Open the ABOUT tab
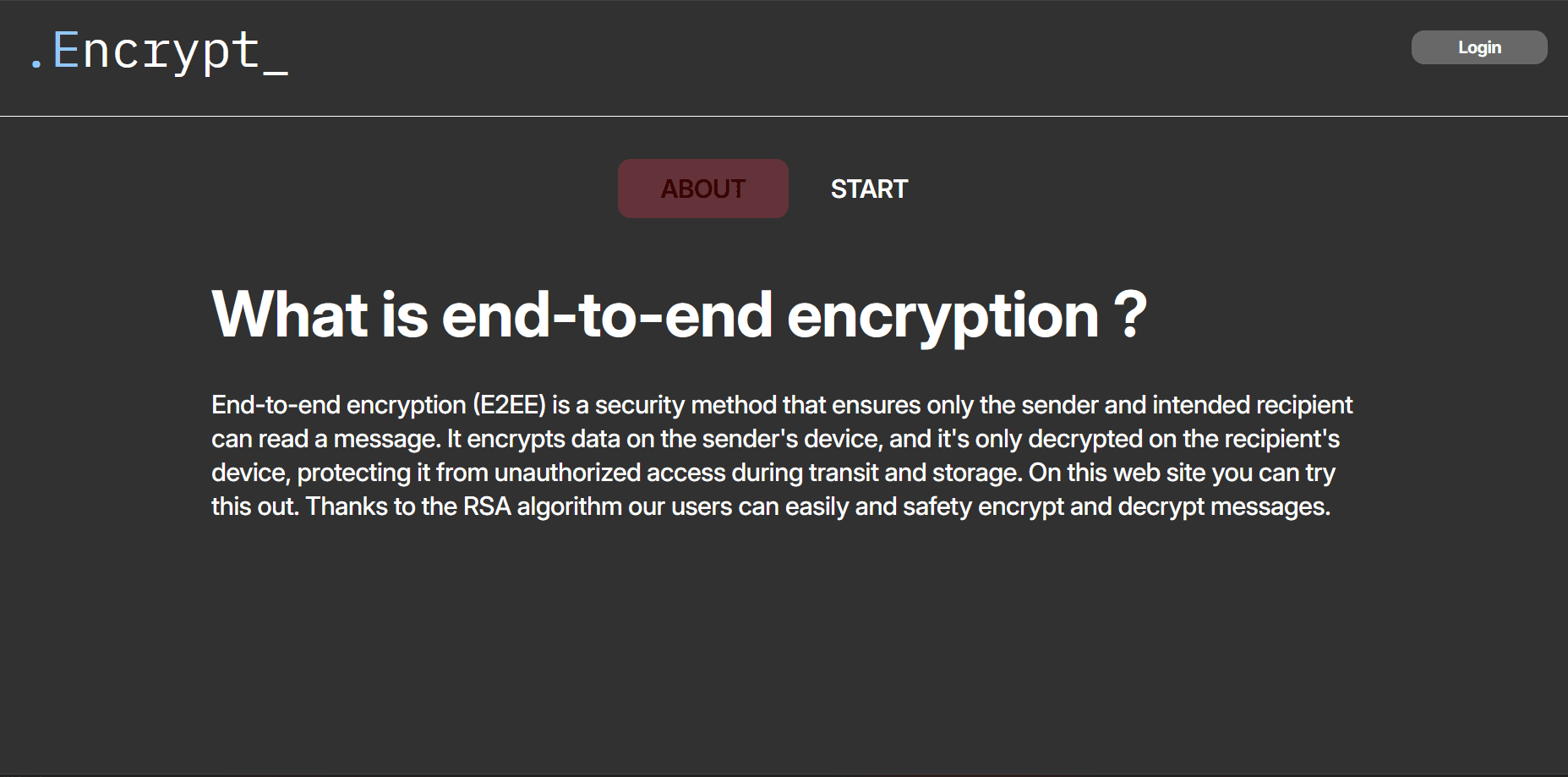This screenshot has width=1568, height=777. (x=702, y=189)
